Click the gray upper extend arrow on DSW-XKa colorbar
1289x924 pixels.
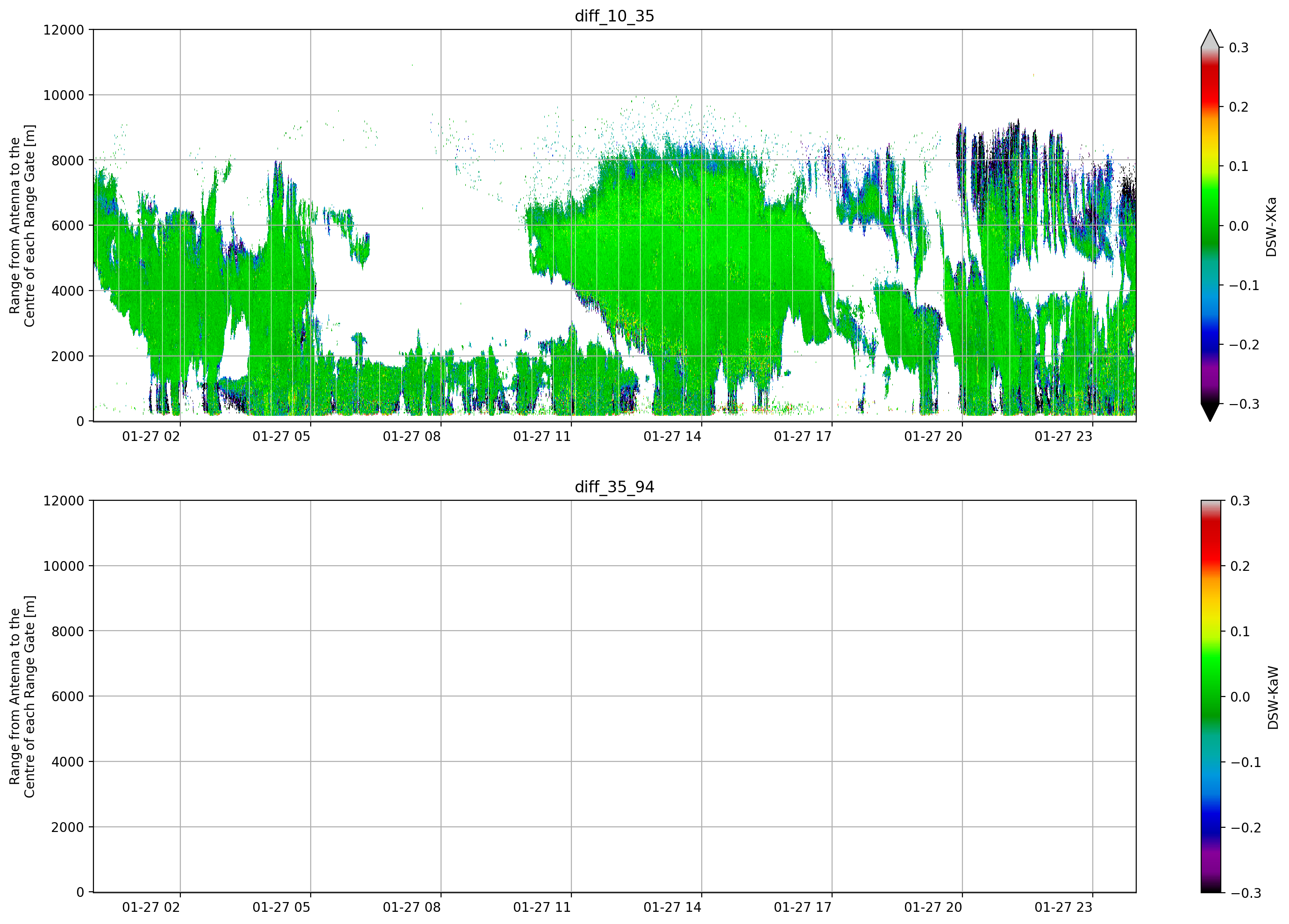1210,39
